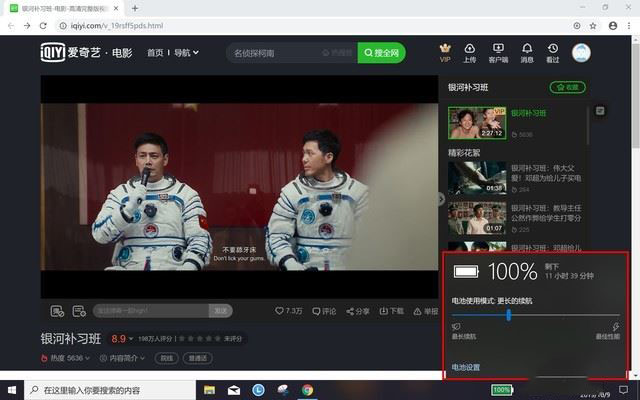Image resolution: width=640 pixels, height=400 pixels.
Task: Adjust the battery power mode slider
Action: click(508, 315)
